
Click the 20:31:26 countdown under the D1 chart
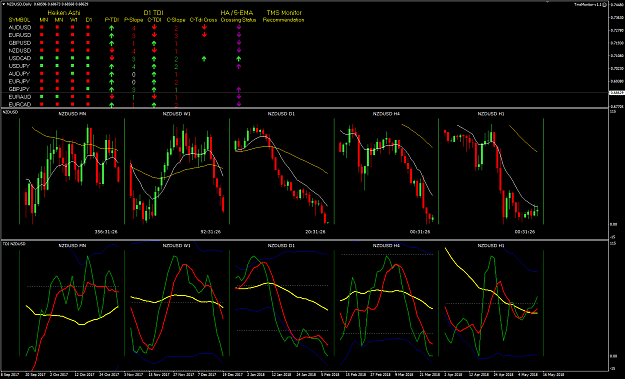pyautogui.click(x=315, y=232)
